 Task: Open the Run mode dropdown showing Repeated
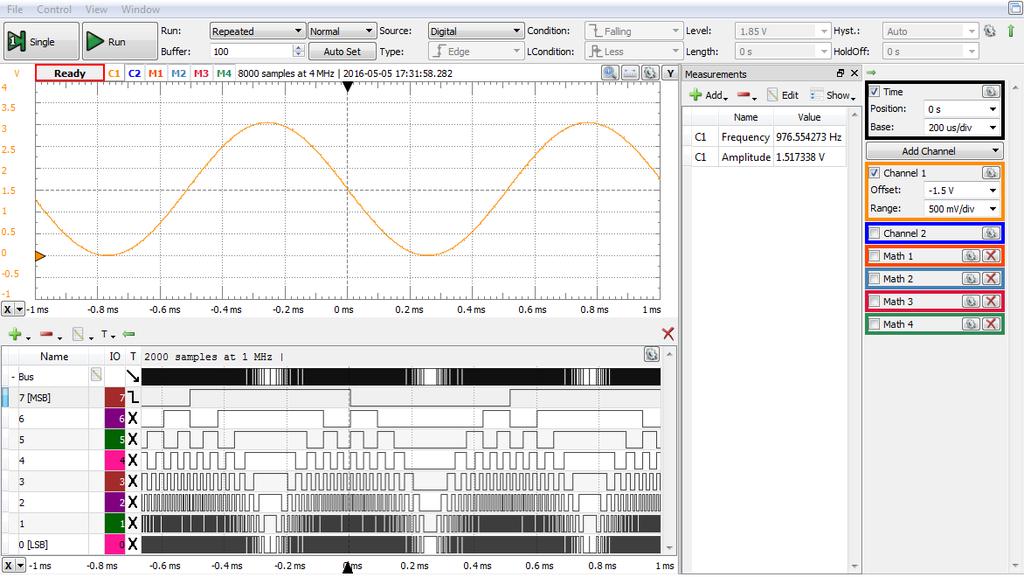[x=257, y=31]
